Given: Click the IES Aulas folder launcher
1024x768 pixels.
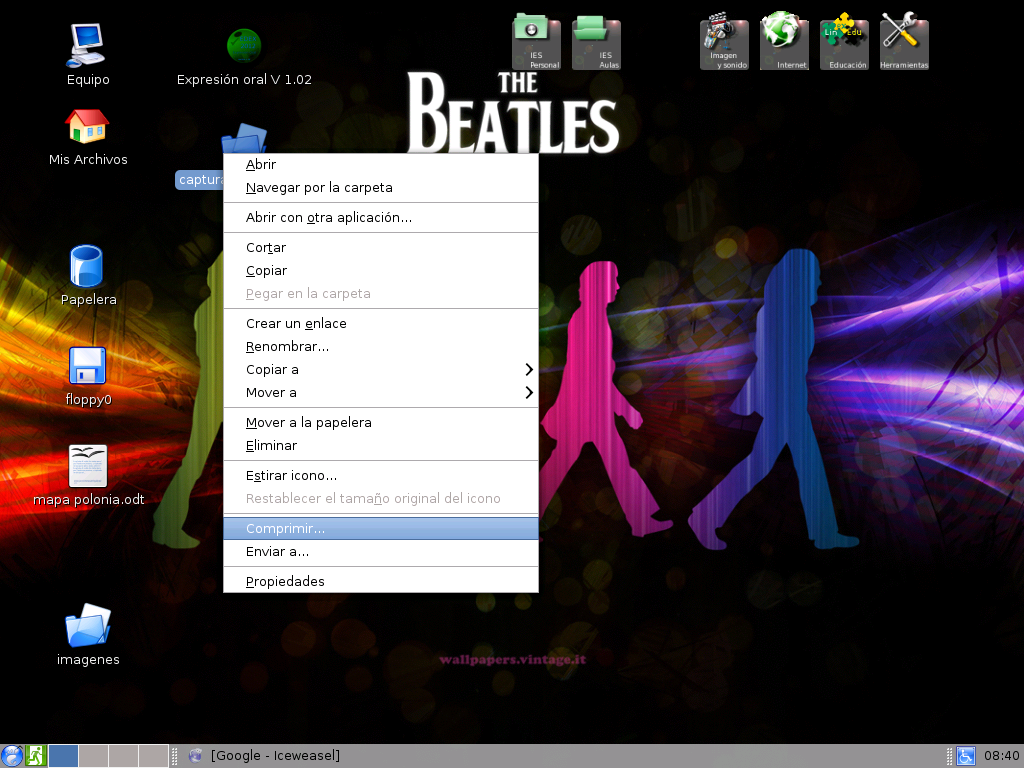Looking at the screenshot, I should click(x=596, y=42).
